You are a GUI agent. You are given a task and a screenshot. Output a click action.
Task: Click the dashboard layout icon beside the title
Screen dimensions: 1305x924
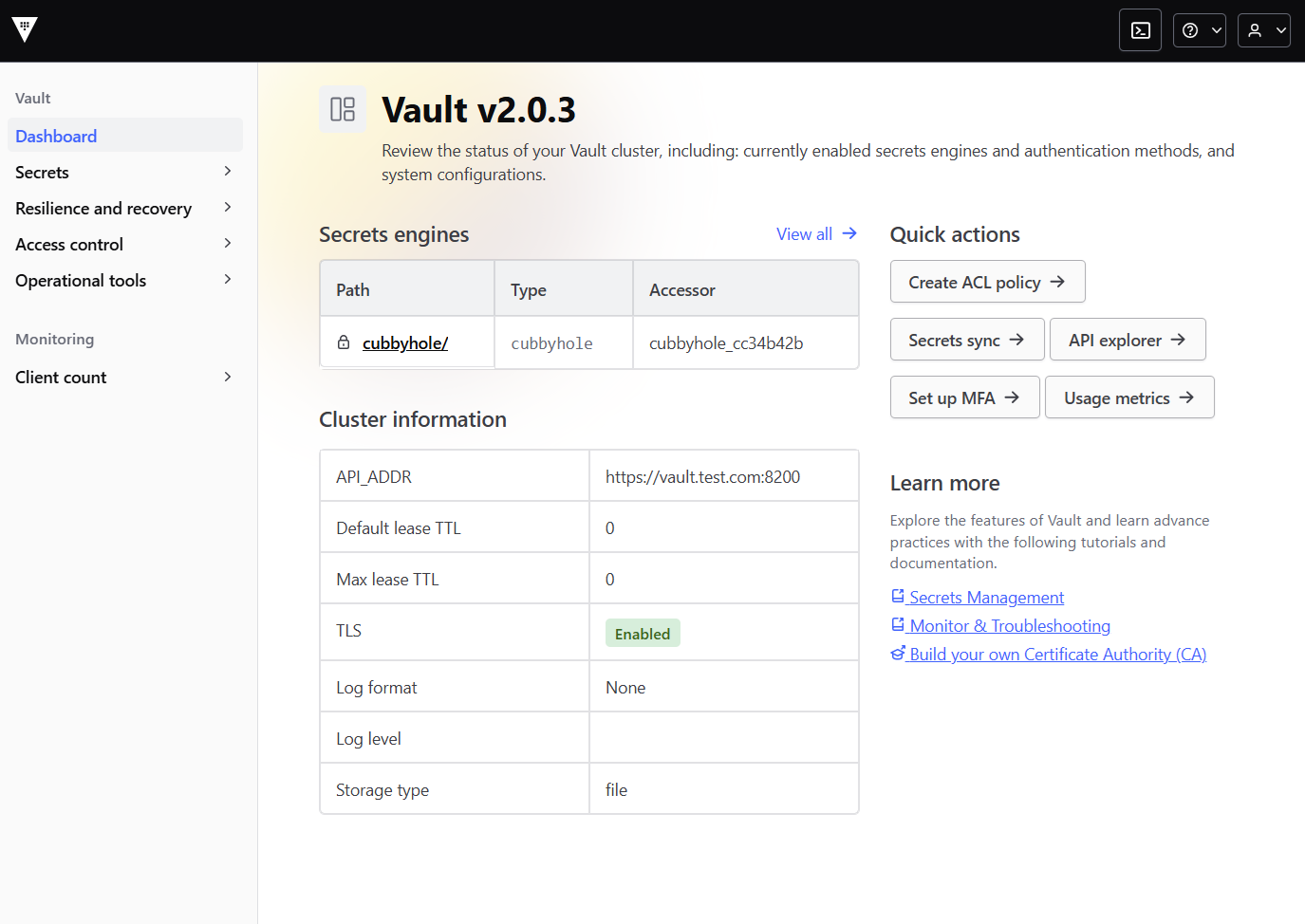click(343, 109)
